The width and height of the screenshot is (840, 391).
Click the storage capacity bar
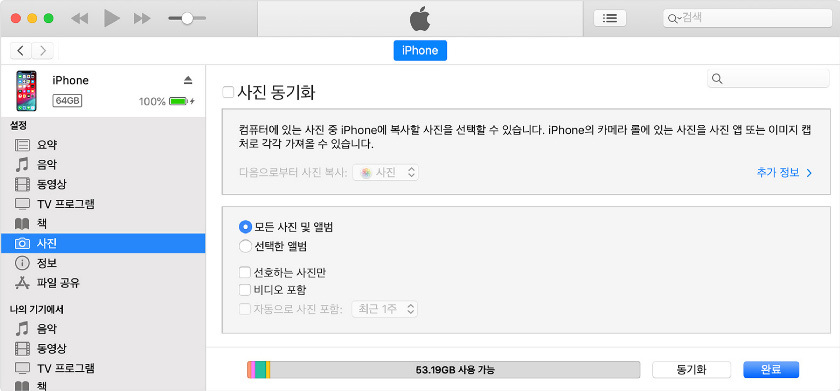click(x=444, y=370)
